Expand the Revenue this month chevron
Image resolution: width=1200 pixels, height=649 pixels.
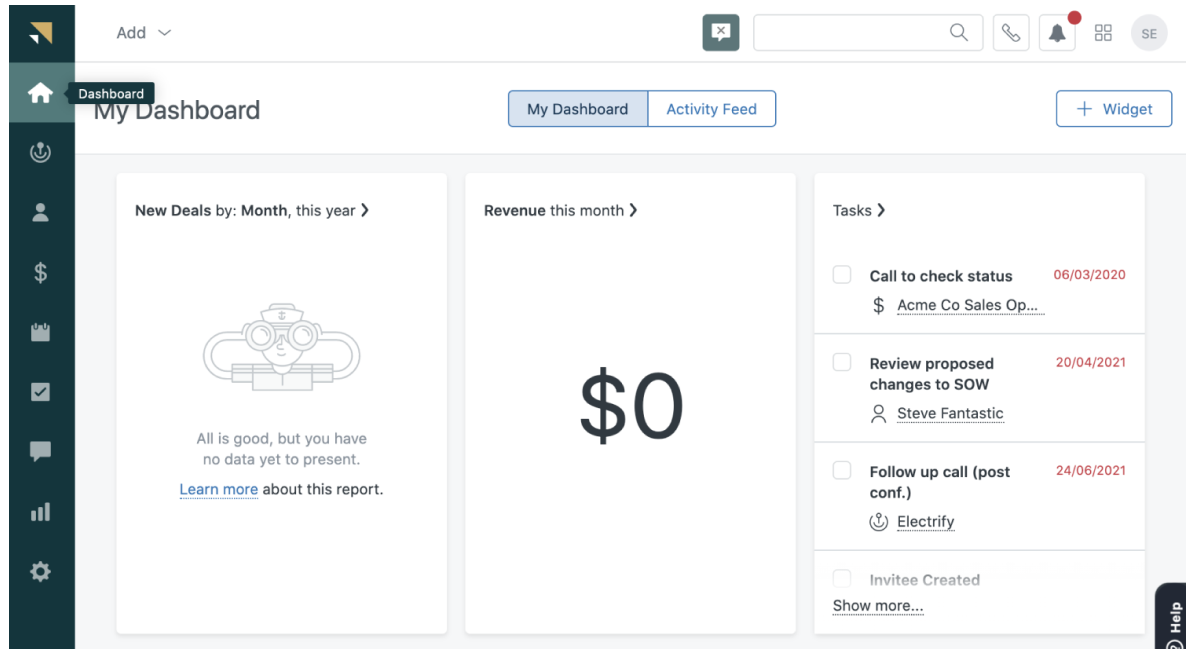pos(633,210)
